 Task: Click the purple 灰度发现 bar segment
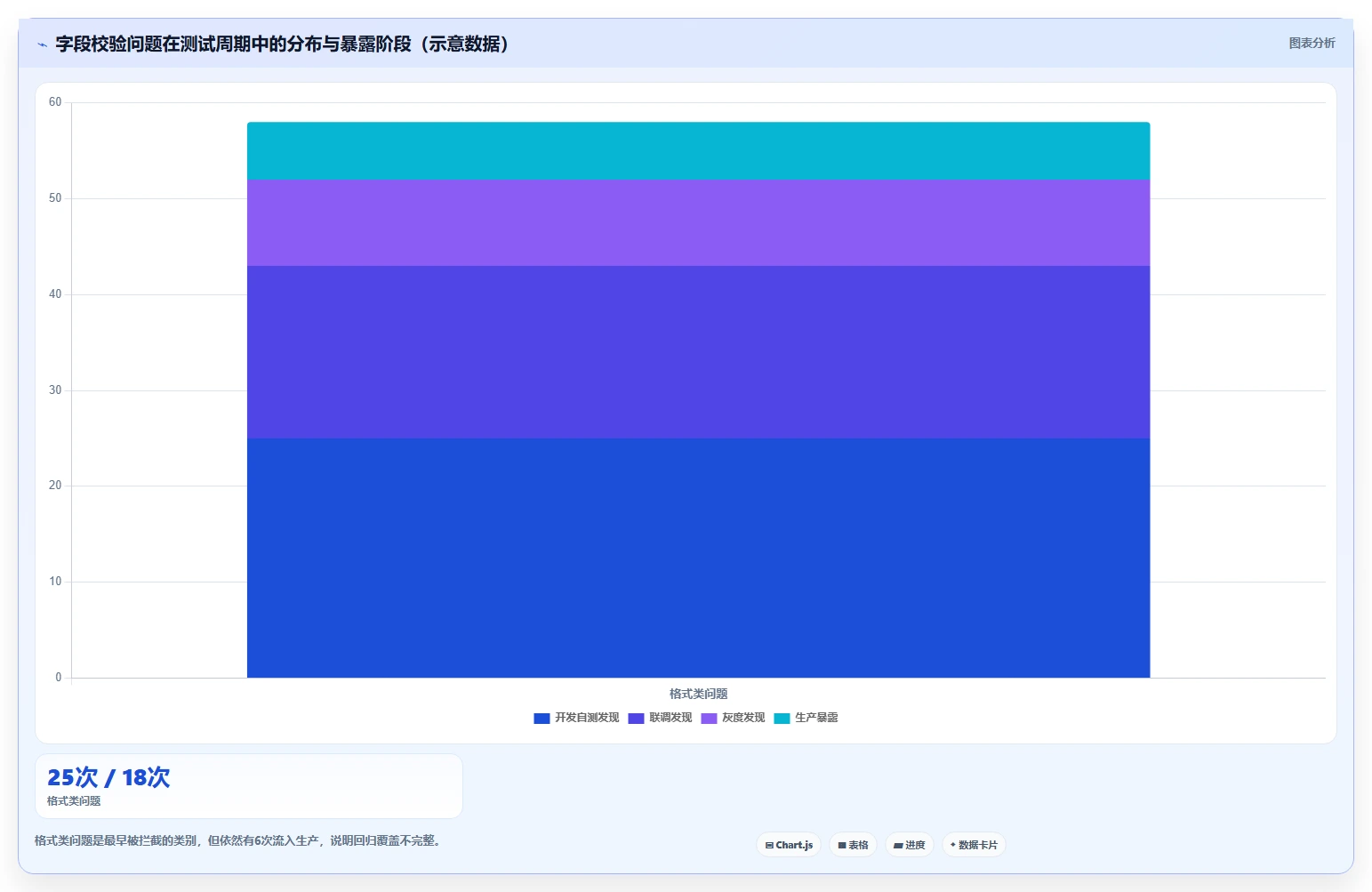click(698, 222)
